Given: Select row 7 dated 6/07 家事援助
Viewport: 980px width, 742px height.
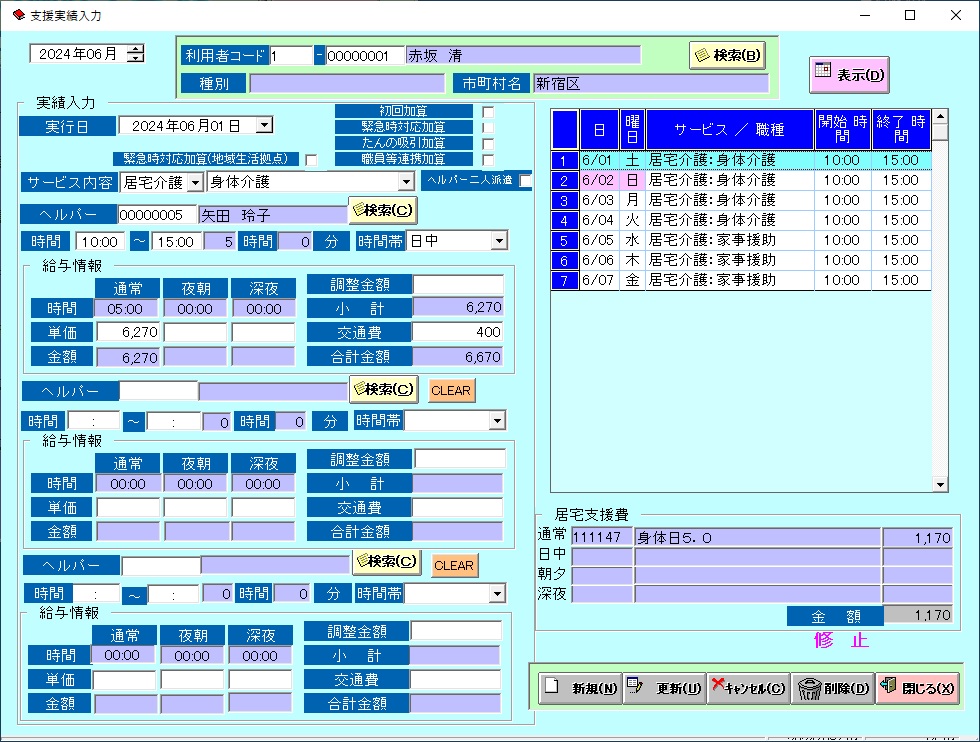Looking at the screenshot, I should (741, 280).
